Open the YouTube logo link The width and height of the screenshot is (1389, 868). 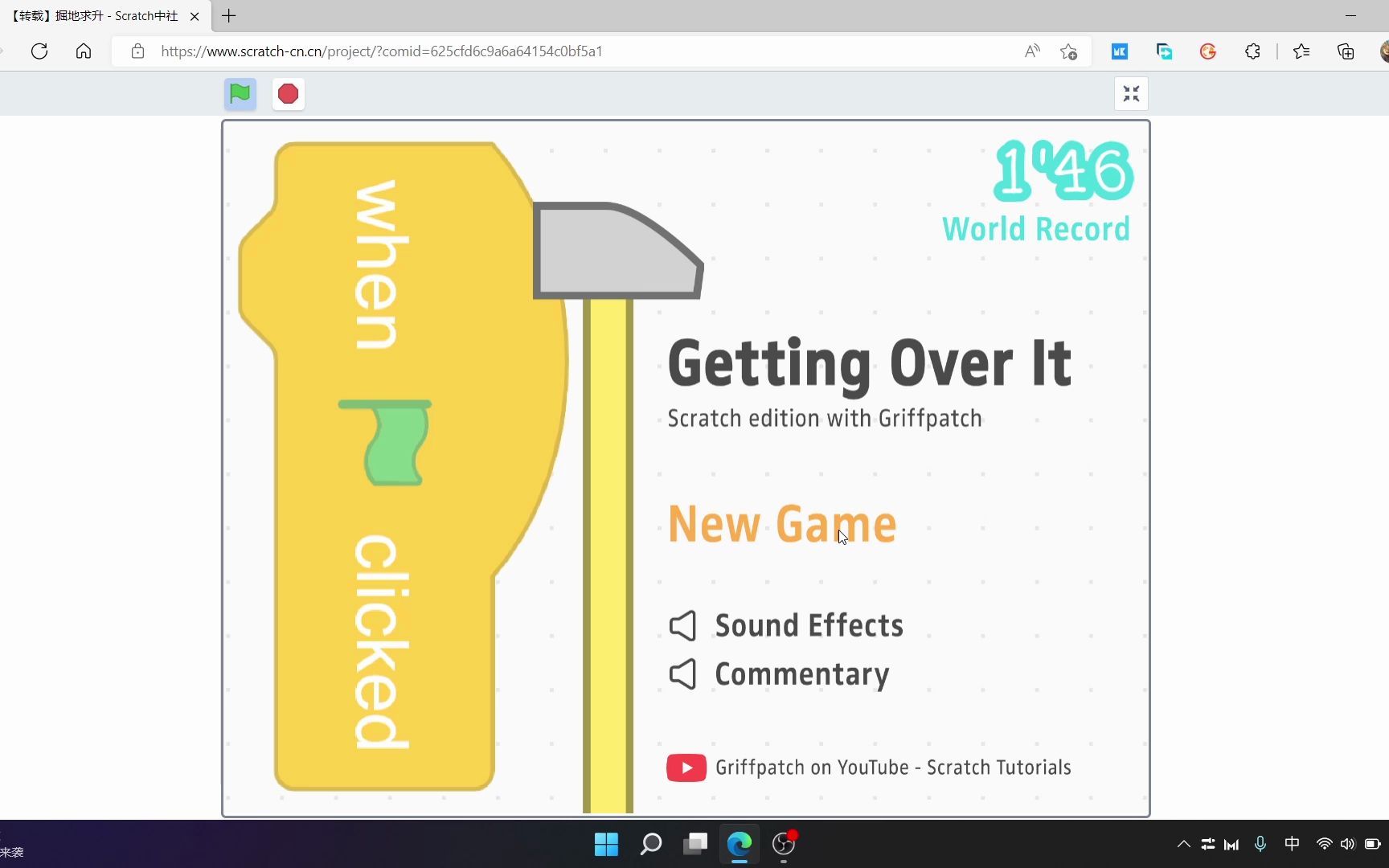coord(686,768)
